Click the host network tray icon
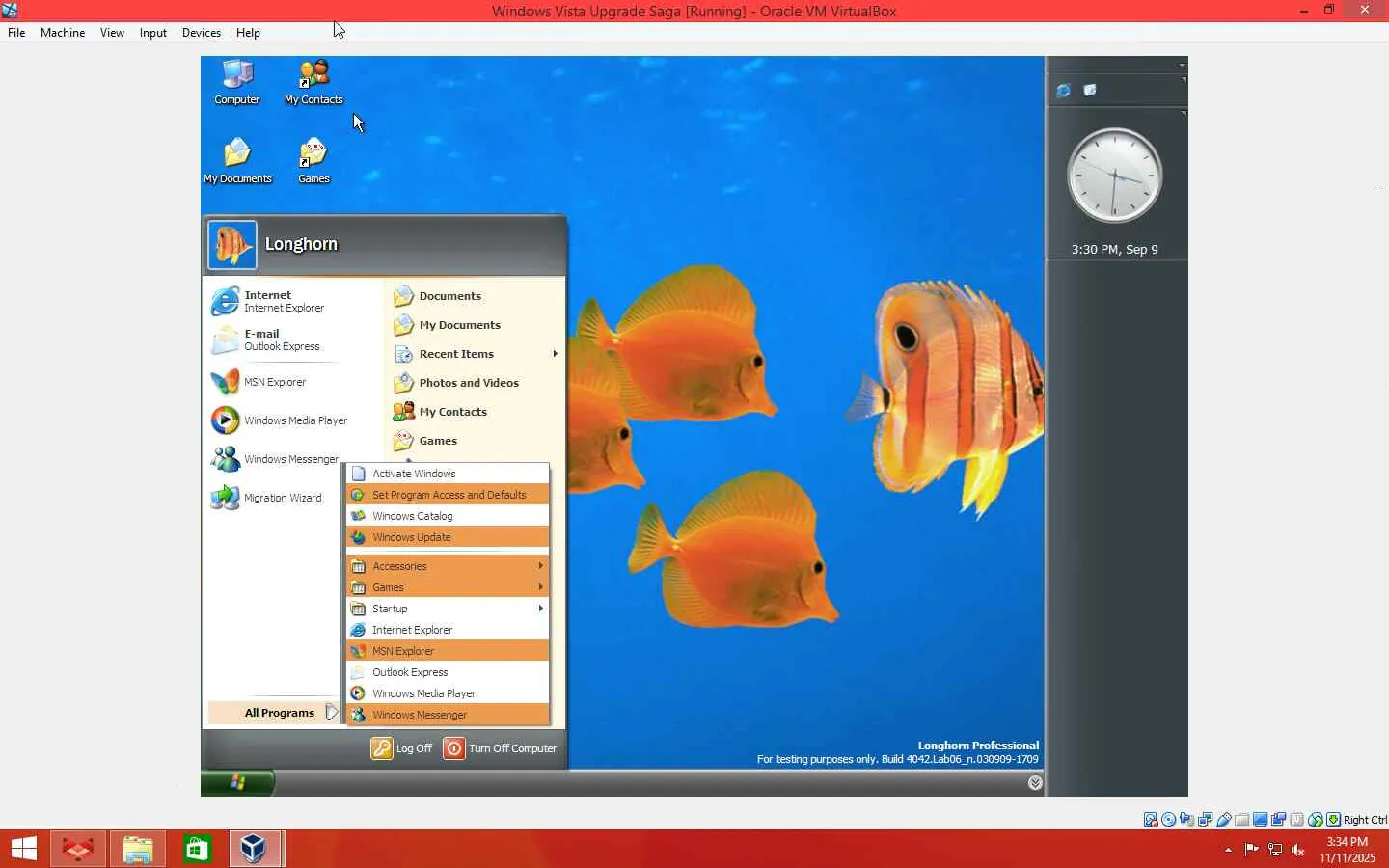 1275,850
